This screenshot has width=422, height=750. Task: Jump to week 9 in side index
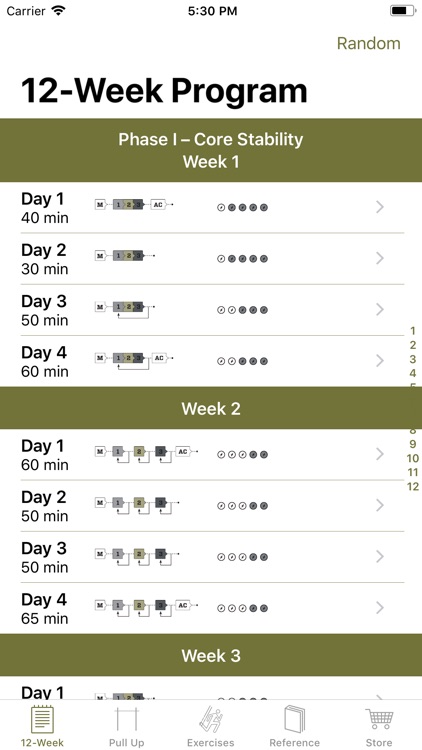pos(412,444)
